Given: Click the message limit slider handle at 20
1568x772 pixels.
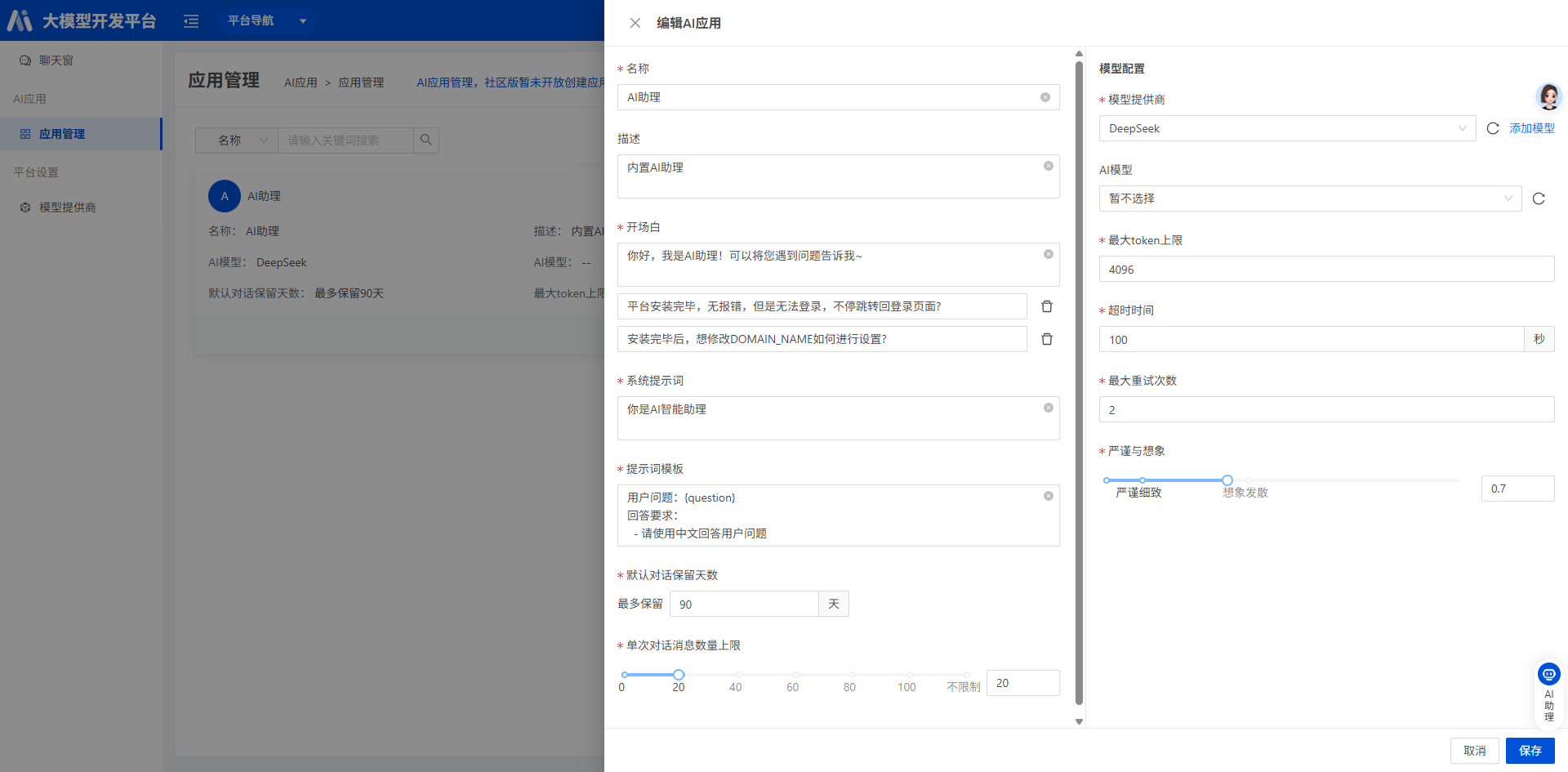Looking at the screenshot, I should [x=679, y=675].
